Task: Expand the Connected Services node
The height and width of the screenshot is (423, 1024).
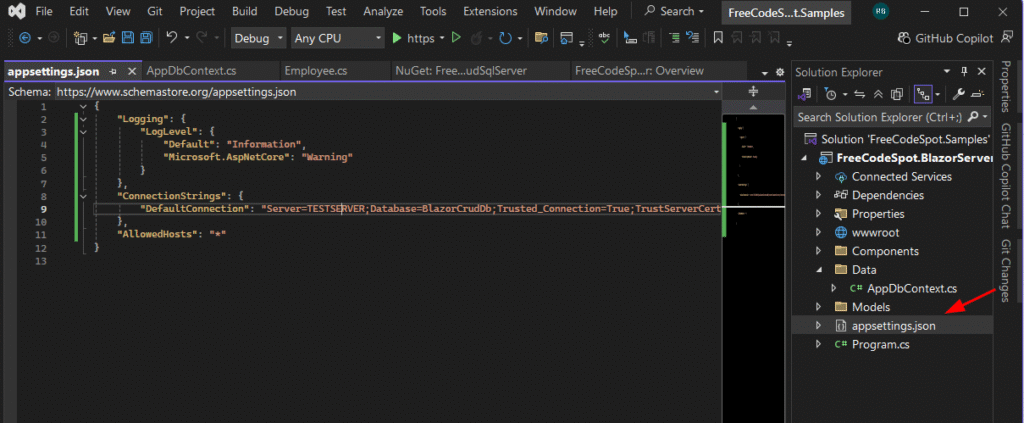Action: click(x=818, y=176)
